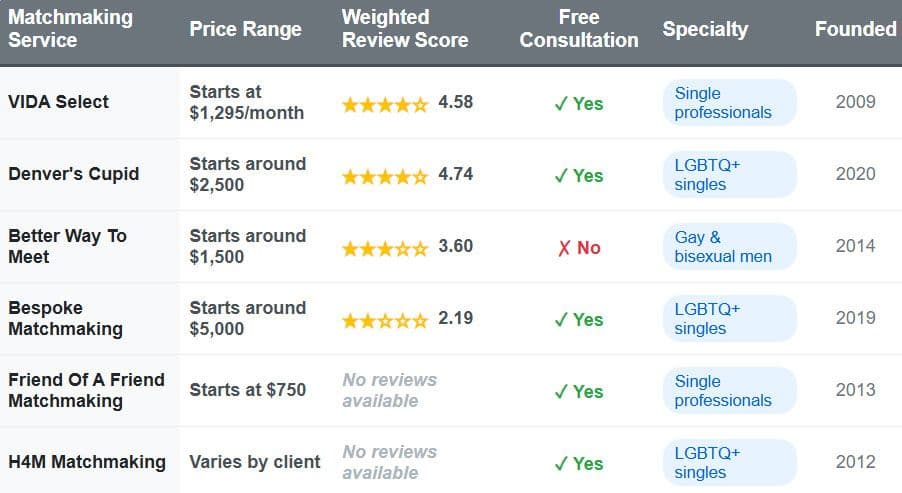The width and height of the screenshot is (902, 493).
Task: Select the Friend Of A Friend Matchmaking name
Action: pyautogui.click(x=86, y=390)
